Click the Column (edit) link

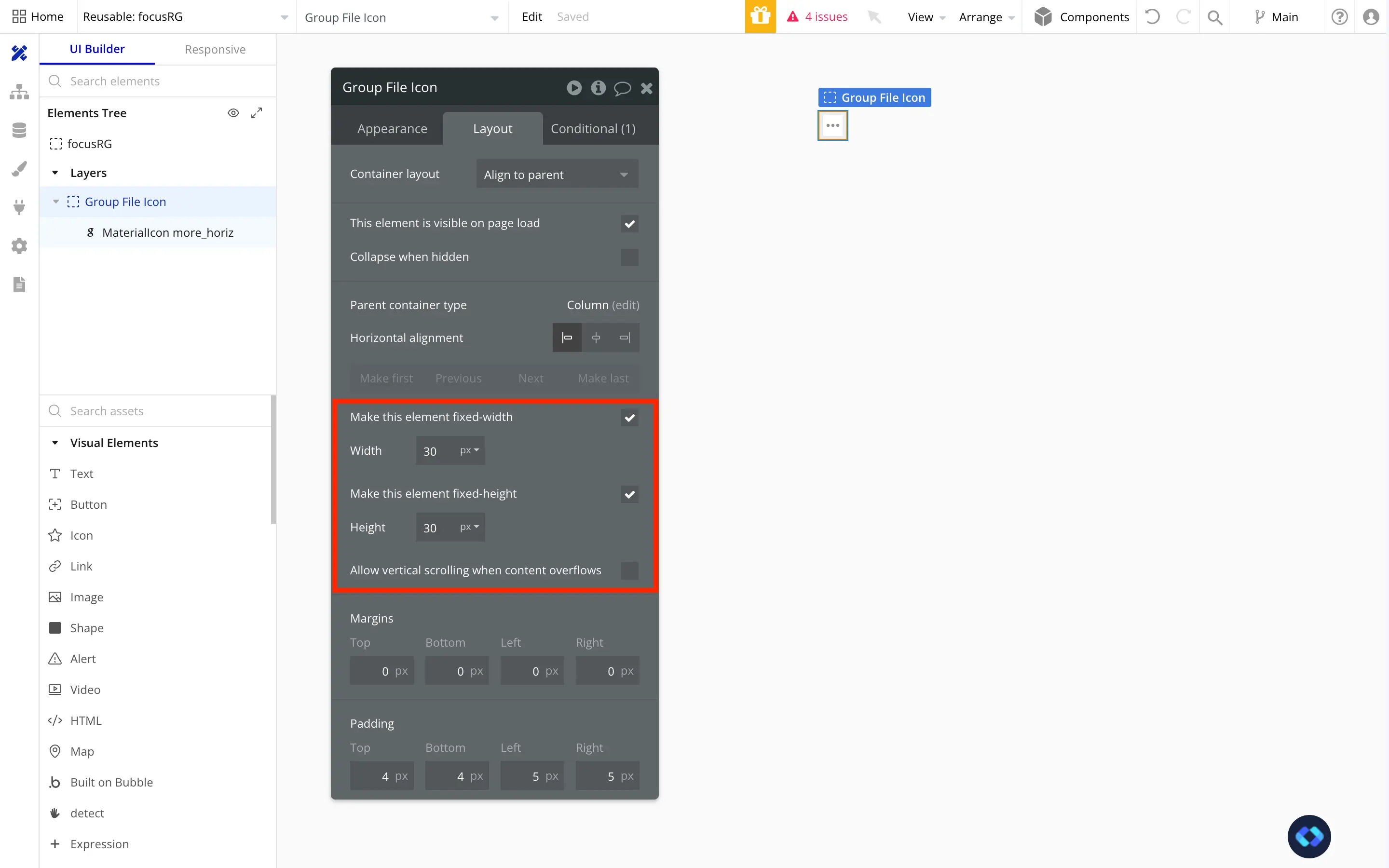pos(625,305)
